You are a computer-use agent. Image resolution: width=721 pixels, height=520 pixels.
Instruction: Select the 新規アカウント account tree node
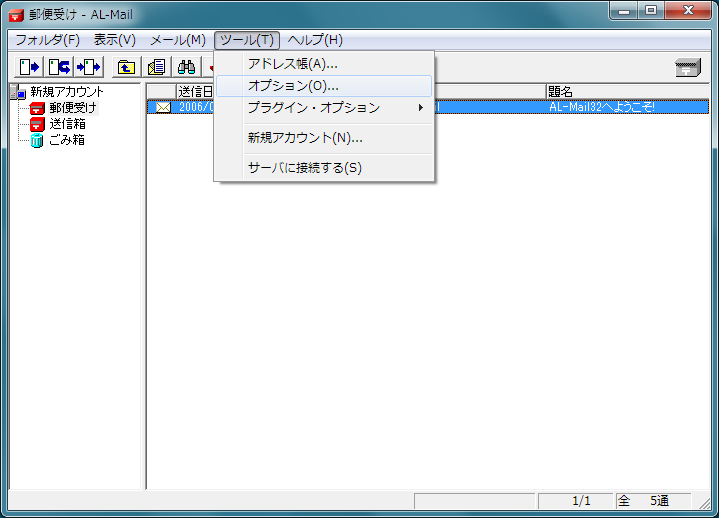click(x=66, y=92)
